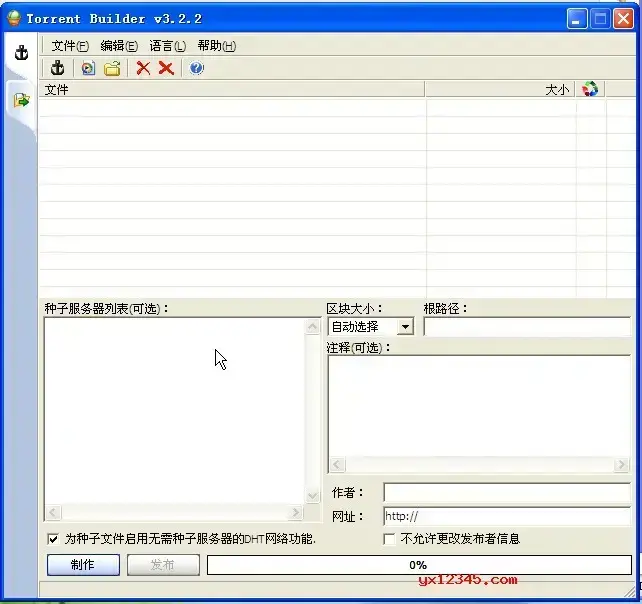642x604 pixels.
Task: Click the add folder toolbar icon
Action: pos(112,68)
